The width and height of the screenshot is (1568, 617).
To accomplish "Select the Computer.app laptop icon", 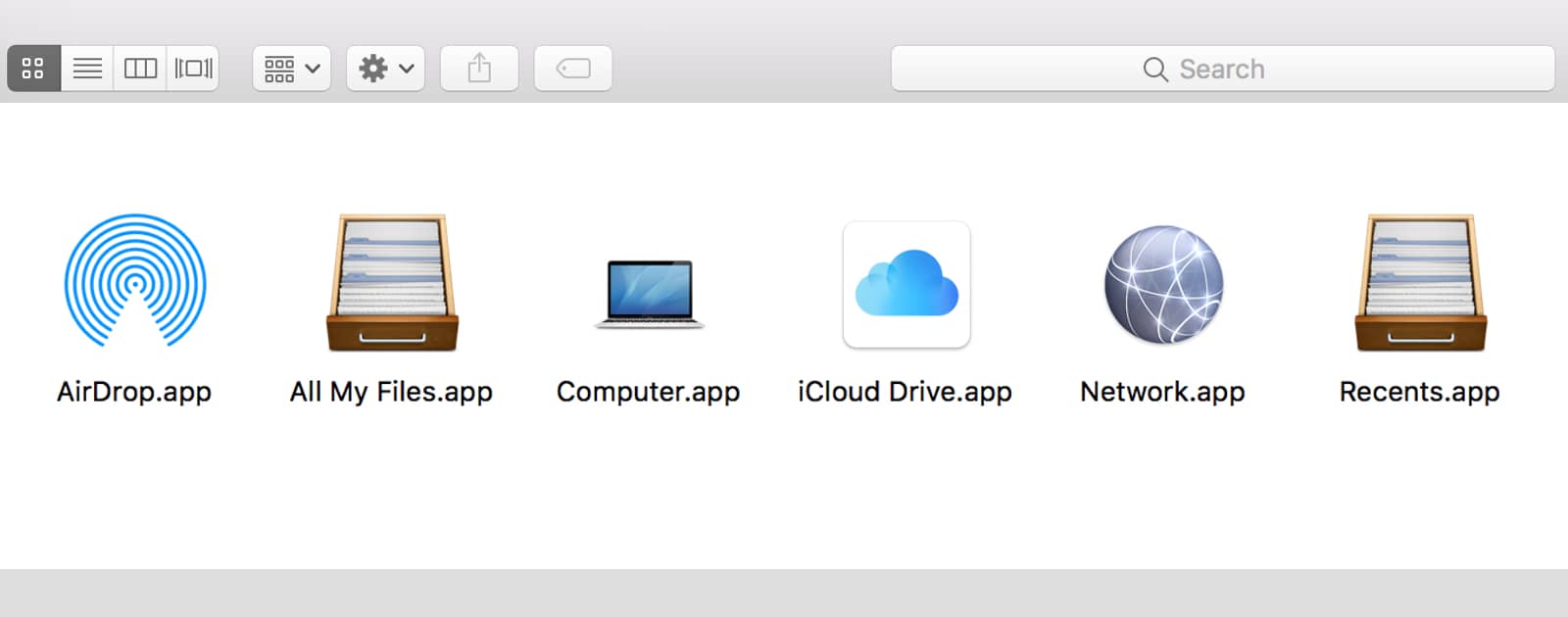I will coord(649,294).
